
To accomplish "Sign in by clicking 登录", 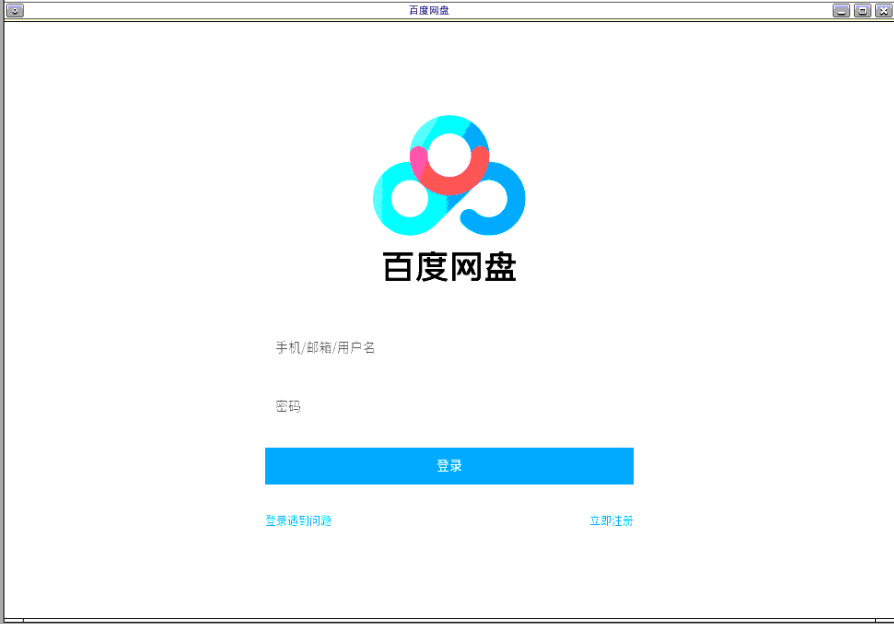I will coord(448,465).
